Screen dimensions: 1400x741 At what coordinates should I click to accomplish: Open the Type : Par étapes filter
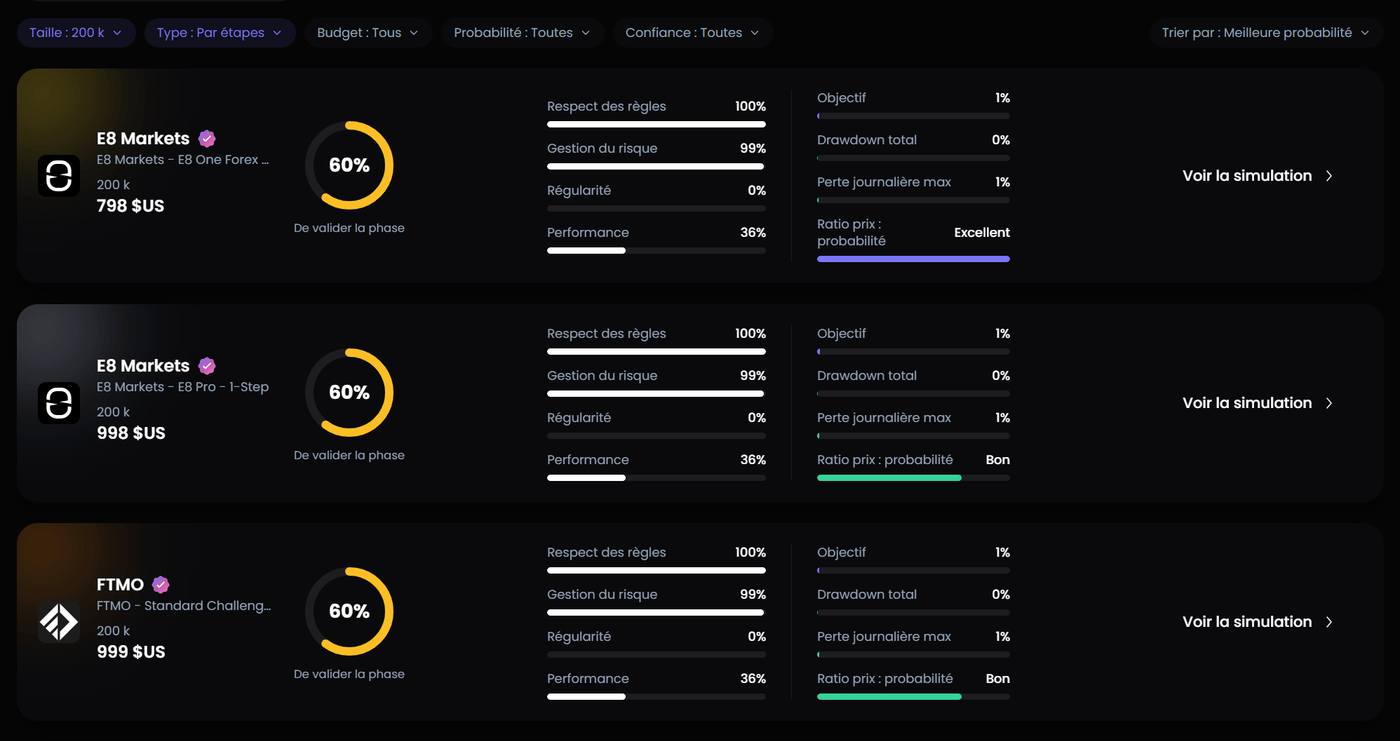click(220, 33)
